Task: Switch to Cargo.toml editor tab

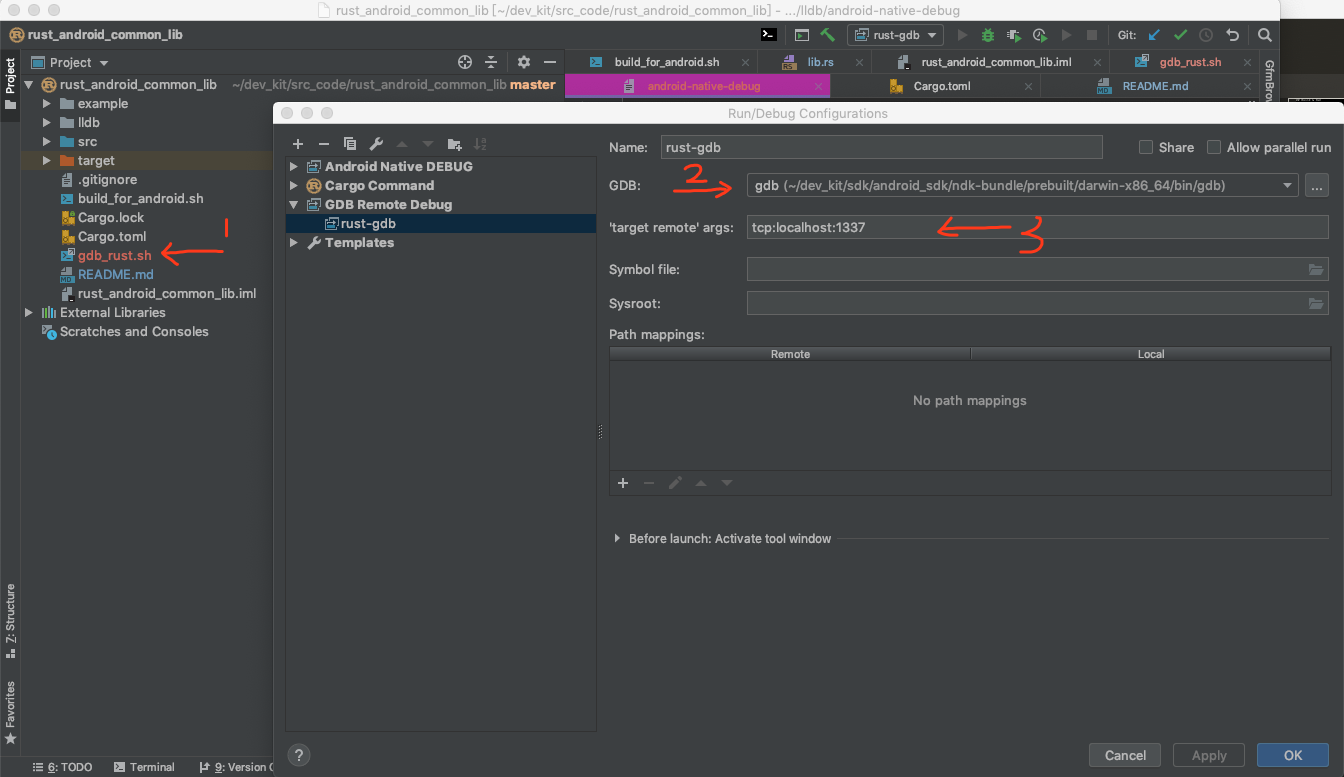Action: [x=941, y=86]
